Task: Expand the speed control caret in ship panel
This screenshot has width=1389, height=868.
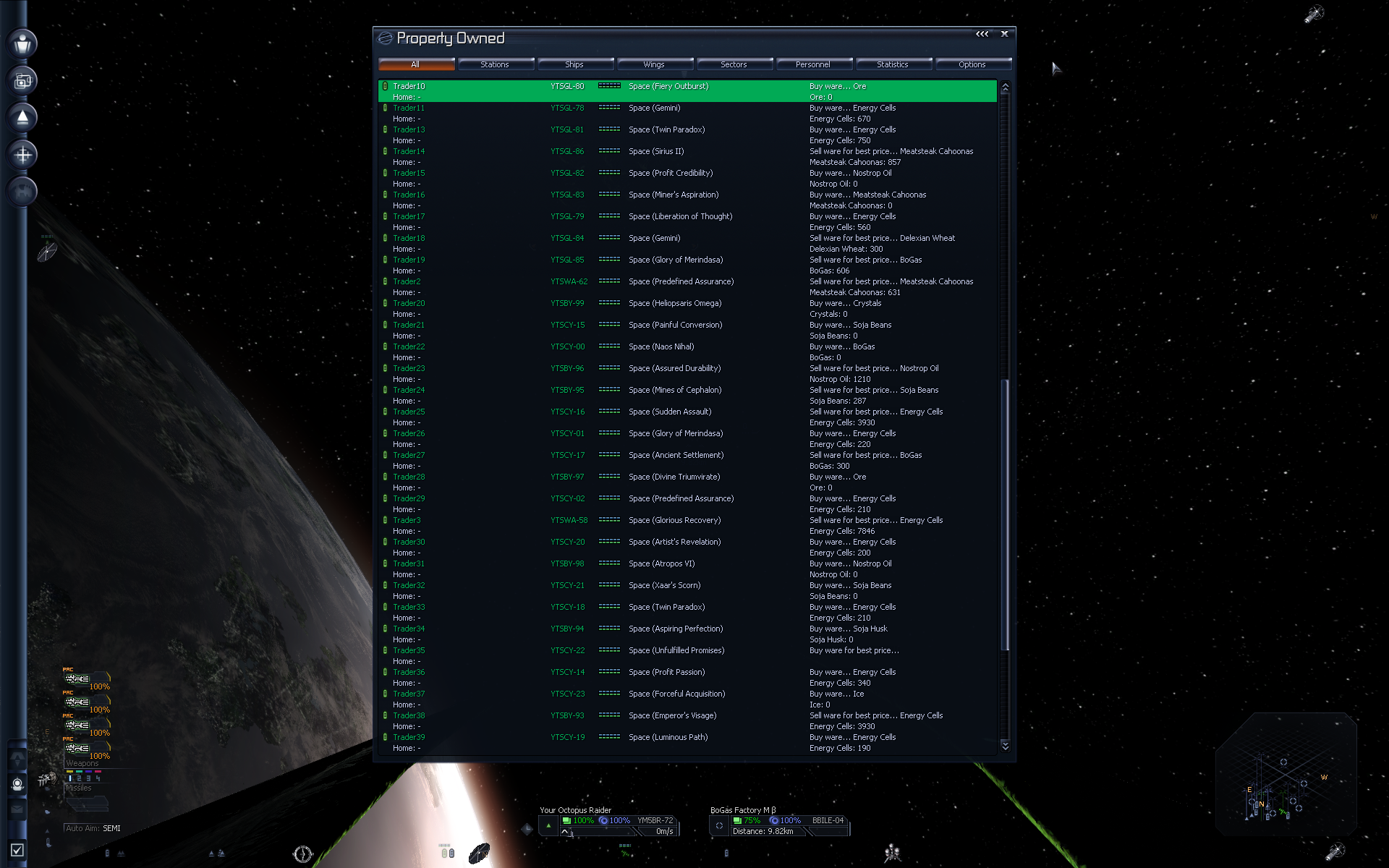Action: click(564, 832)
